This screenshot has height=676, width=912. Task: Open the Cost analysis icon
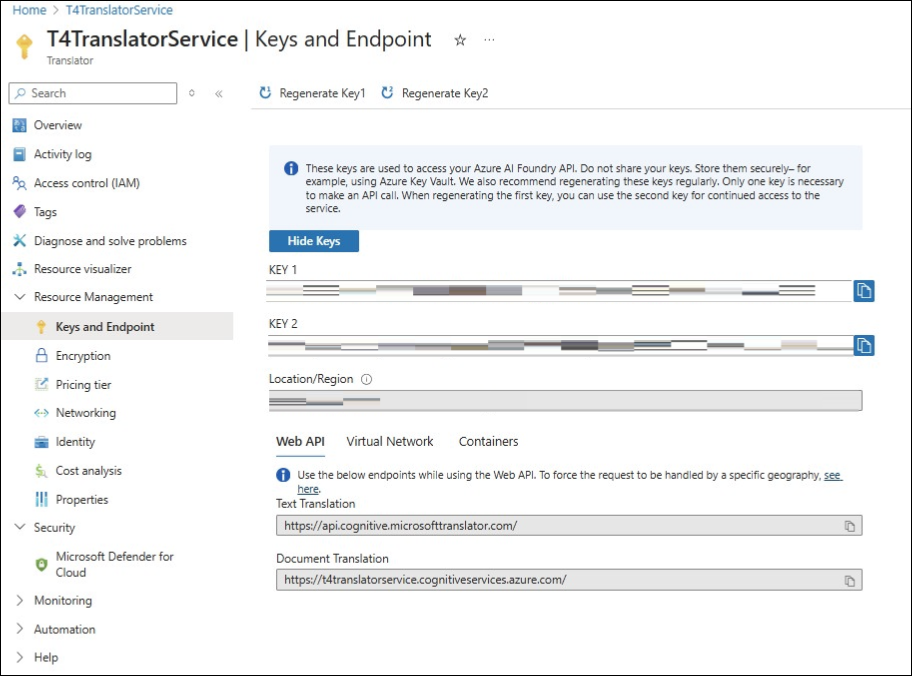pos(41,471)
